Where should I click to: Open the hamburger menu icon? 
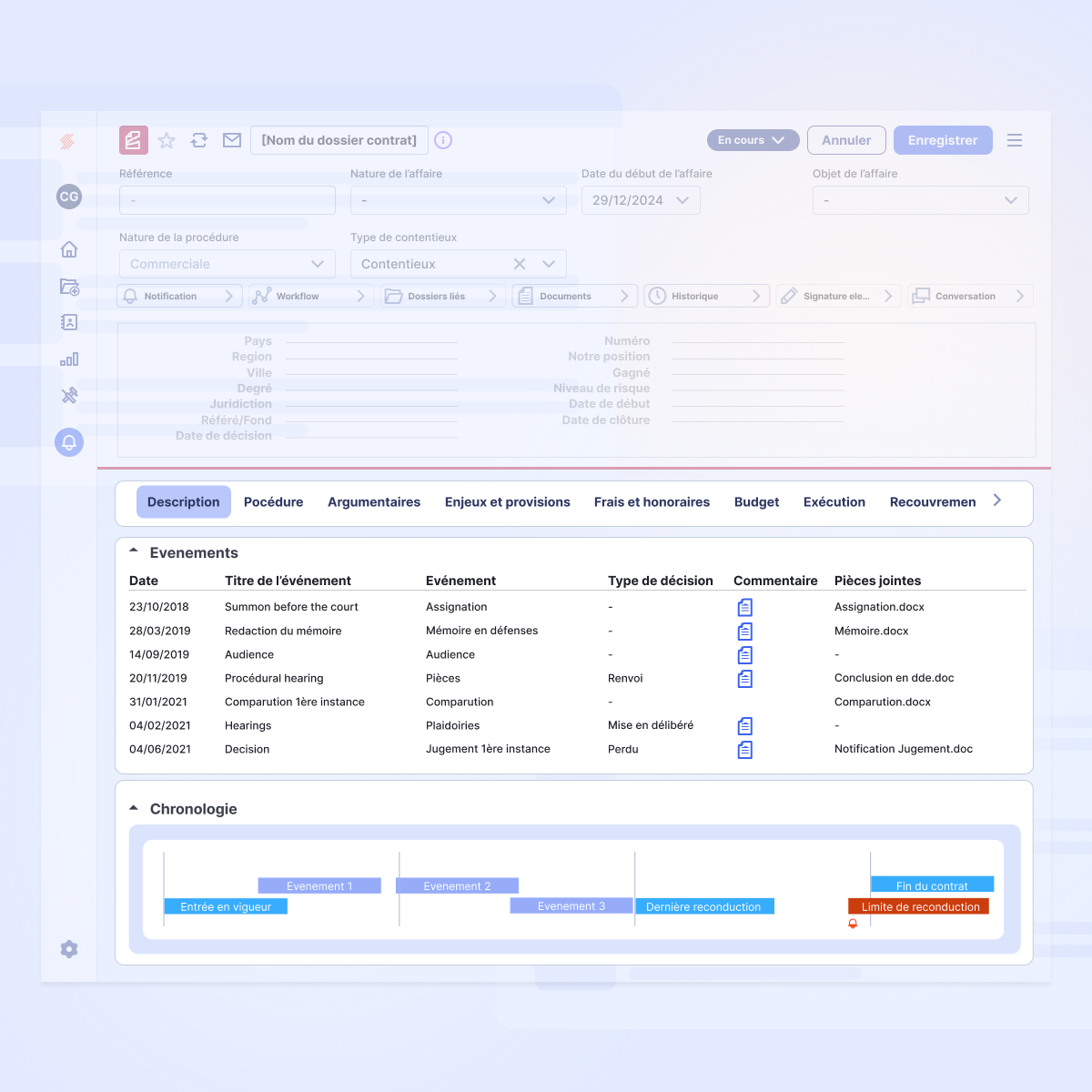click(x=1015, y=140)
